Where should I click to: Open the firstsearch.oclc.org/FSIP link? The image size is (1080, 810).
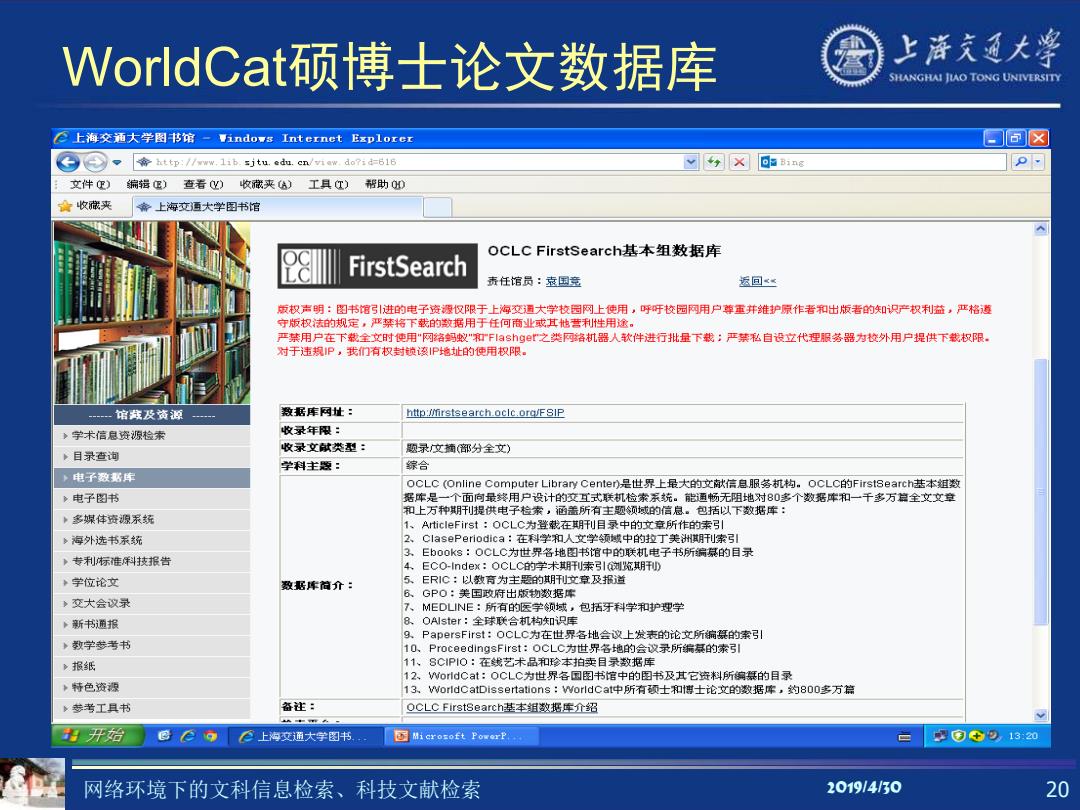coord(485,413)
